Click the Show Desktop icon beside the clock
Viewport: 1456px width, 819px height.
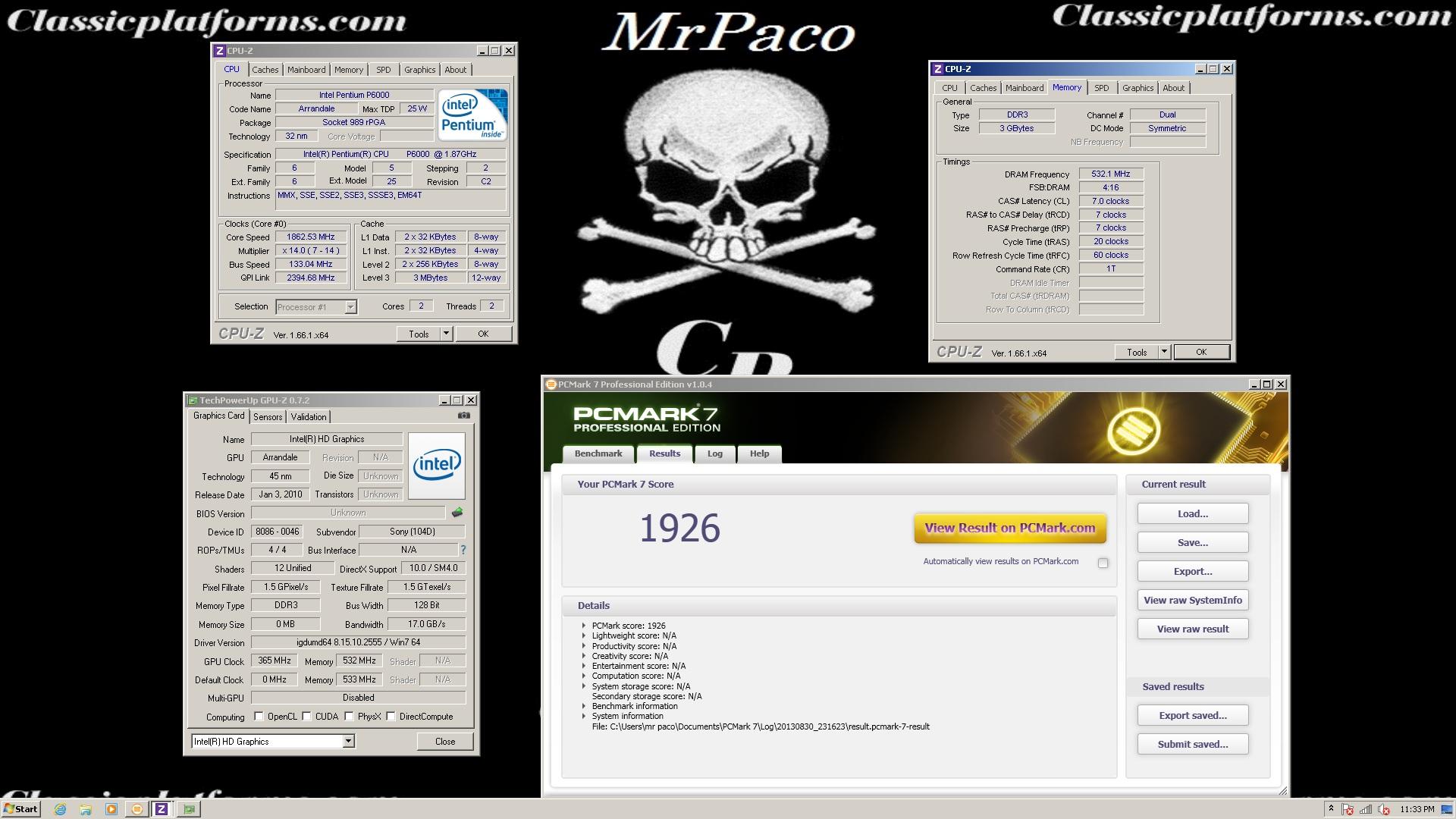(x=1447, y=809)
